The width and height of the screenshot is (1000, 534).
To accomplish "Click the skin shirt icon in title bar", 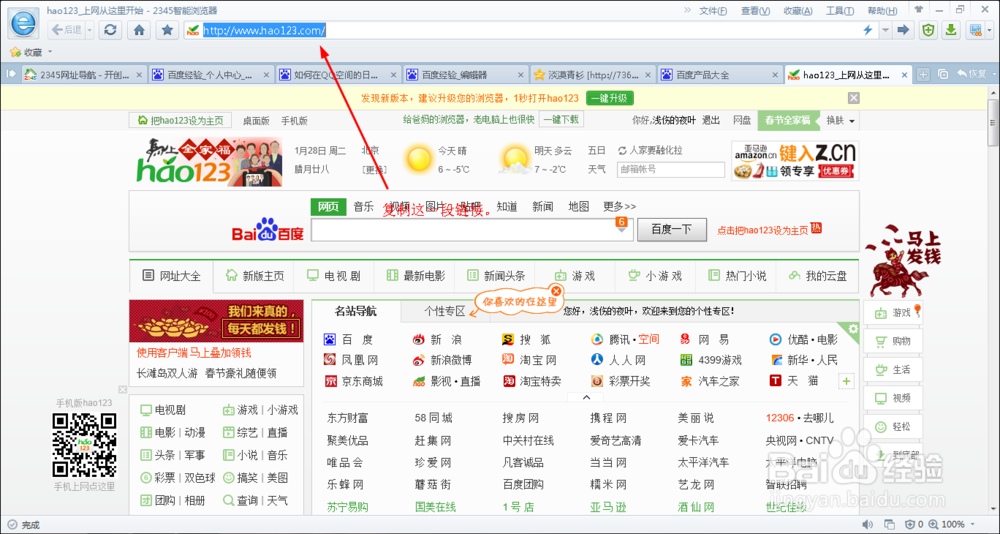I will point(918,10).
